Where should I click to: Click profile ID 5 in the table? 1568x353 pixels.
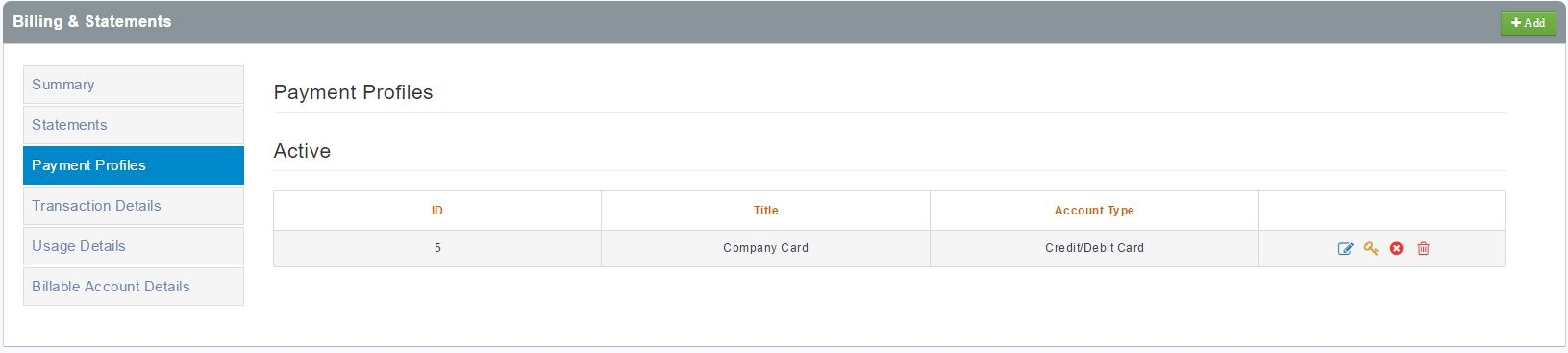pos(437,248)
